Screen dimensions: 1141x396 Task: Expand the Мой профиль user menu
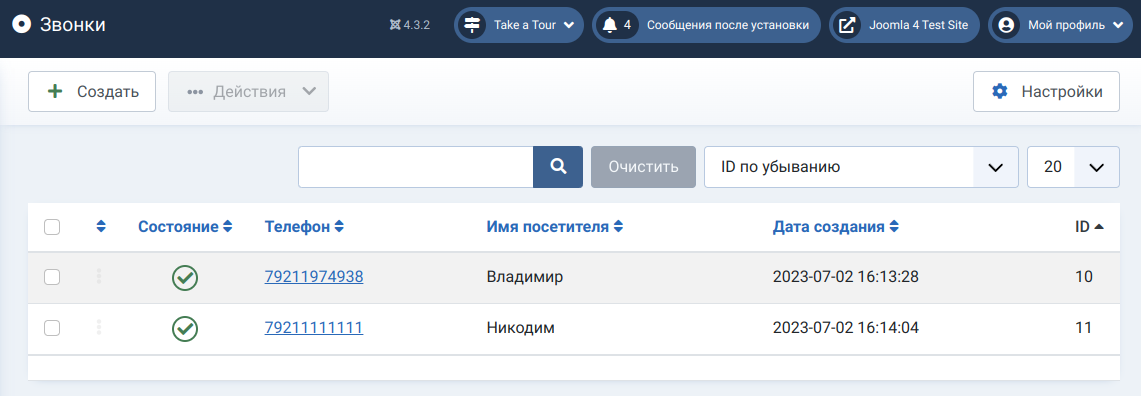[x=1060, y=25]
